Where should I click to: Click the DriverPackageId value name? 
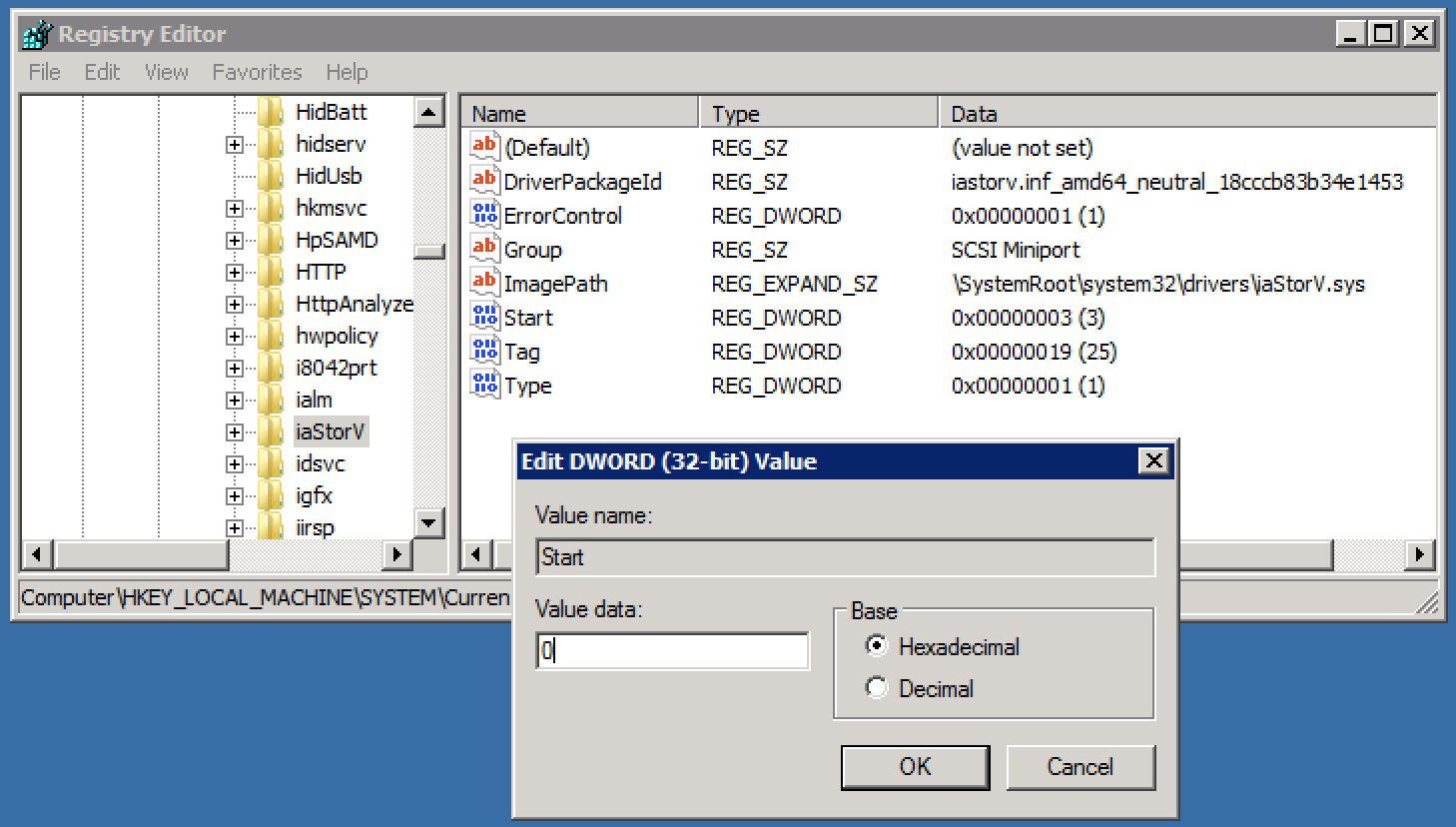coord(582,182)
